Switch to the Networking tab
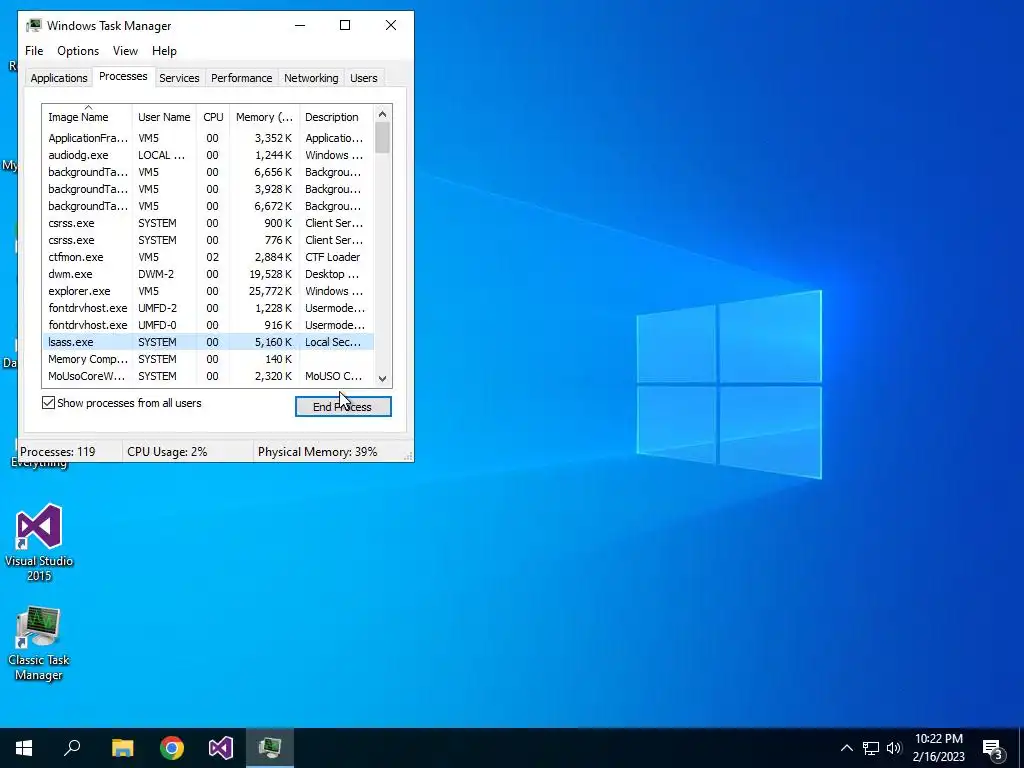 311,78
